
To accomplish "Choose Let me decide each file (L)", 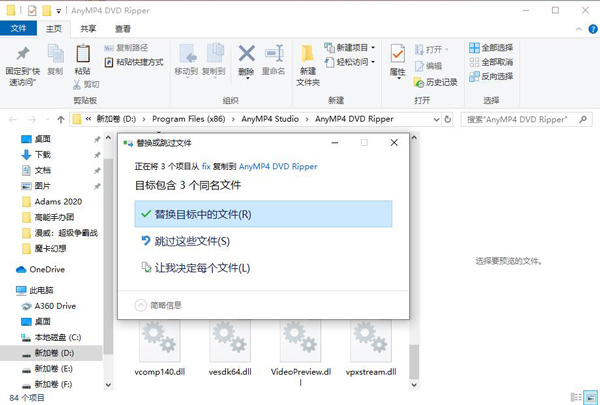I will pos(263,268).
